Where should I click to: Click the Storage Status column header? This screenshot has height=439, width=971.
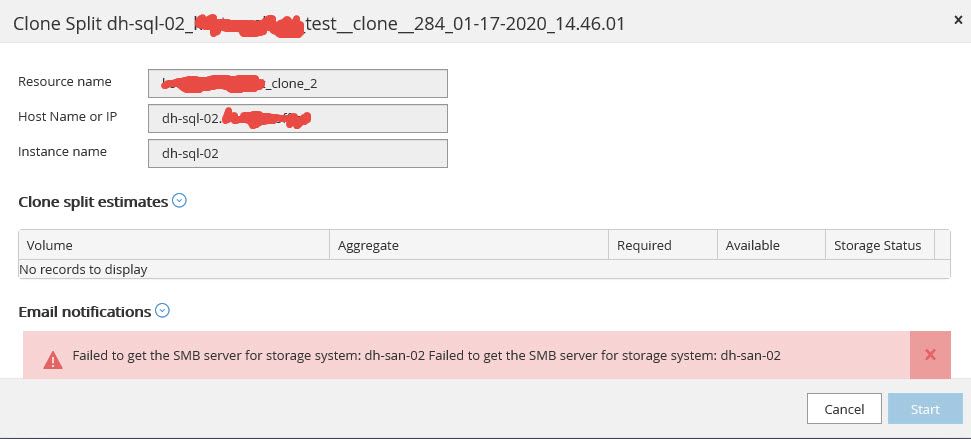[x=878, y=245]
